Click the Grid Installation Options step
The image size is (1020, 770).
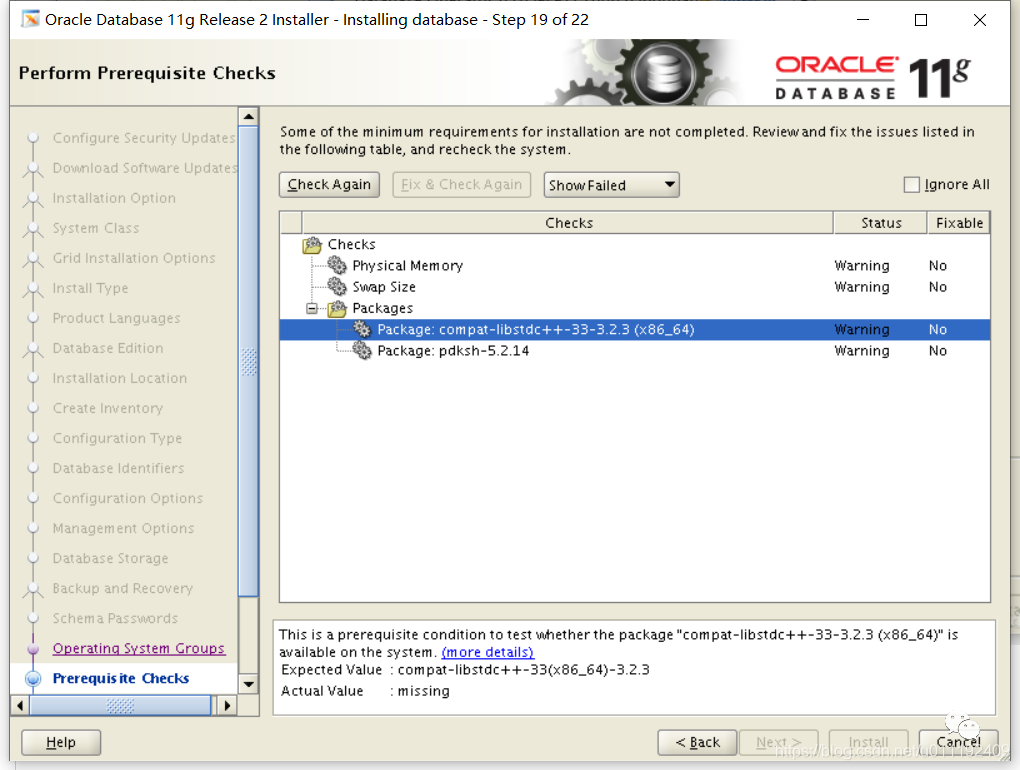(x=134, y=258)
